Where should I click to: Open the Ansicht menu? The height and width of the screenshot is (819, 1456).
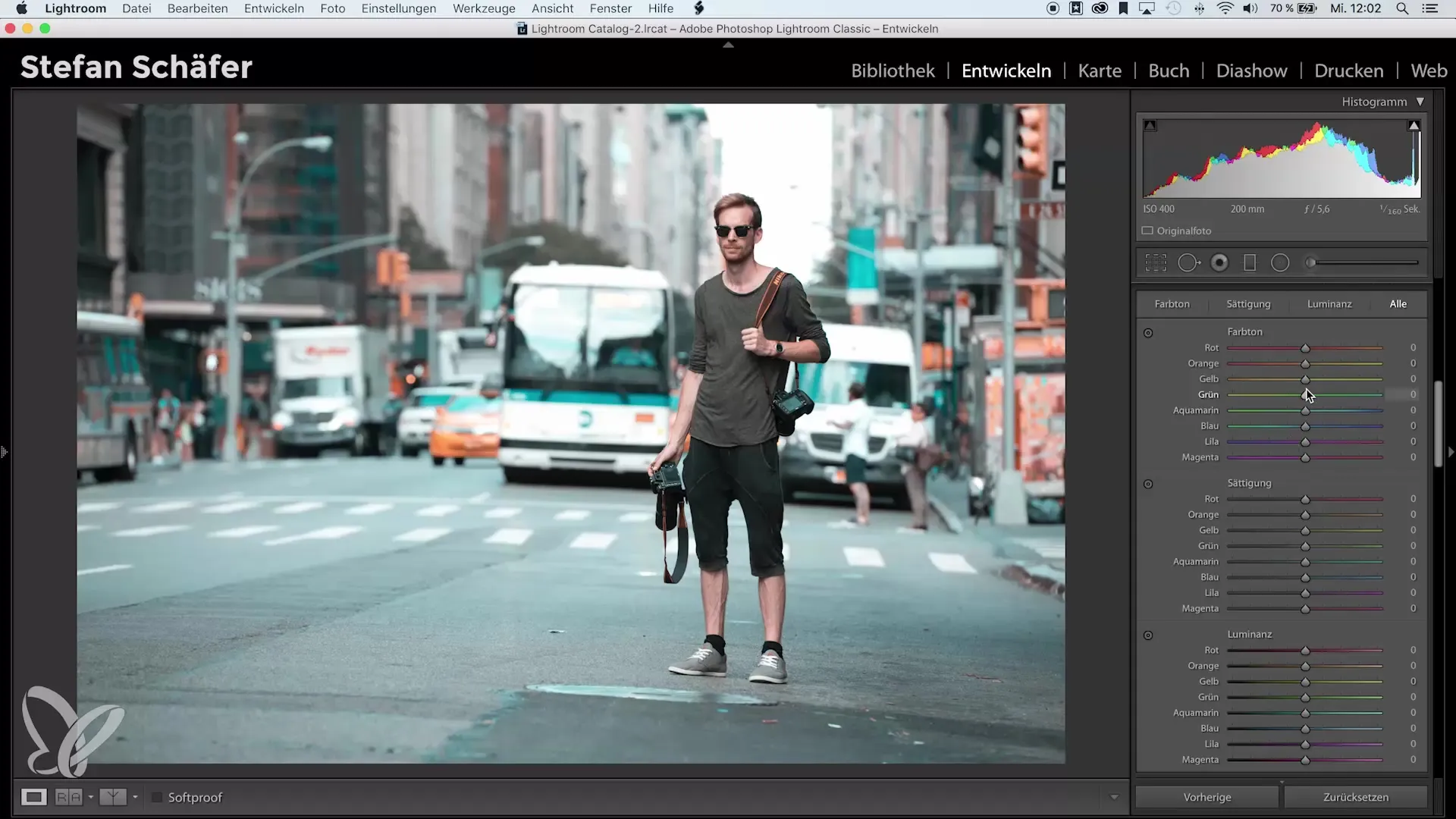point(552,8)
